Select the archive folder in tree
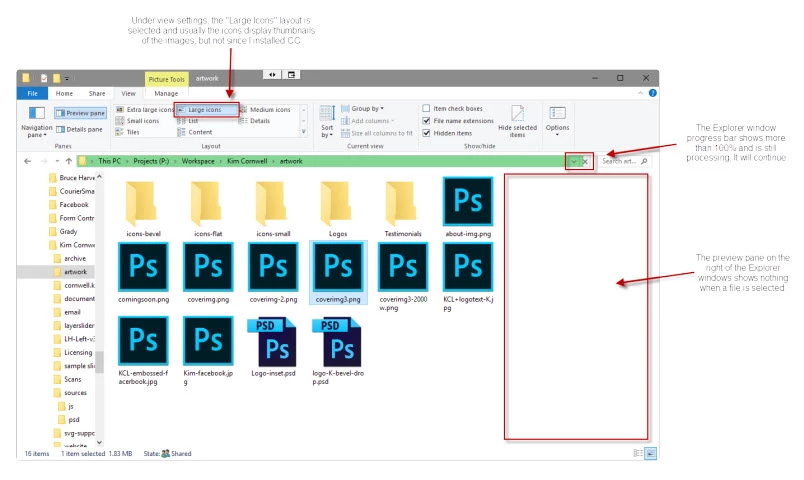The image size is (804, 480). click(x=75, y=258)
